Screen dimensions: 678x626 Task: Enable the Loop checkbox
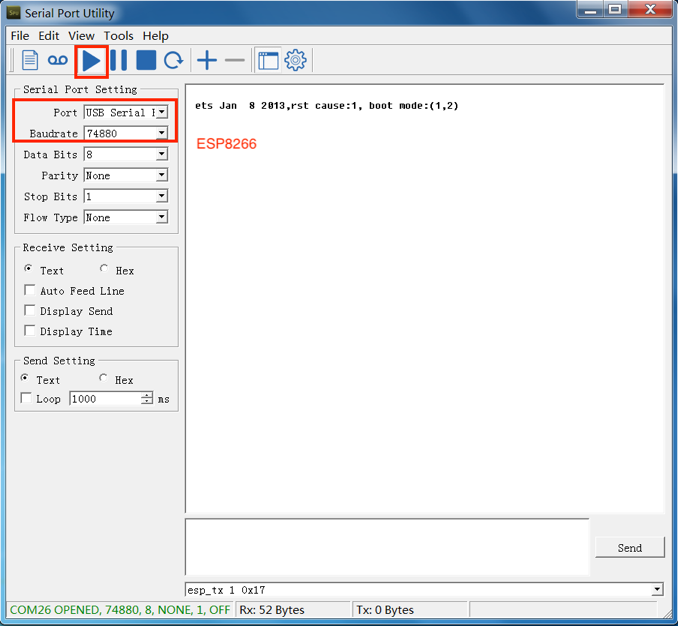tap(27, 399)
